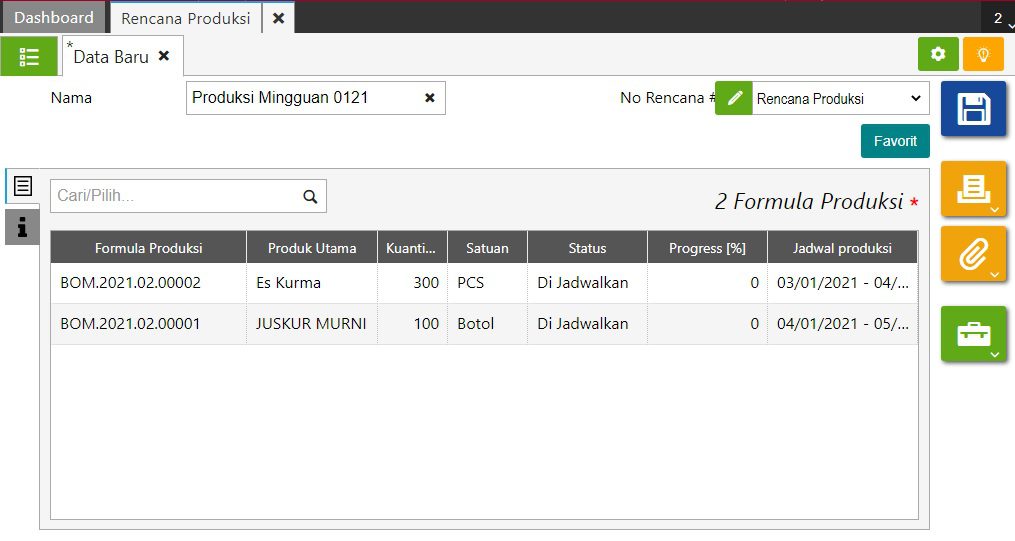Select the detail list side tab
Screen dimensions: 1015x541
tap(22, 186)
